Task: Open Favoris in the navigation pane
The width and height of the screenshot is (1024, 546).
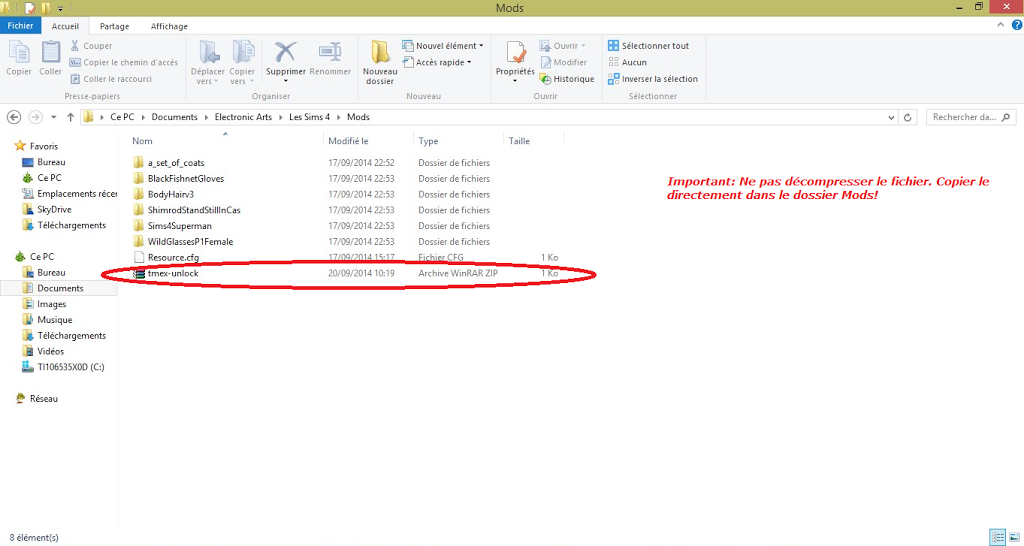Action: click(36, 146)
